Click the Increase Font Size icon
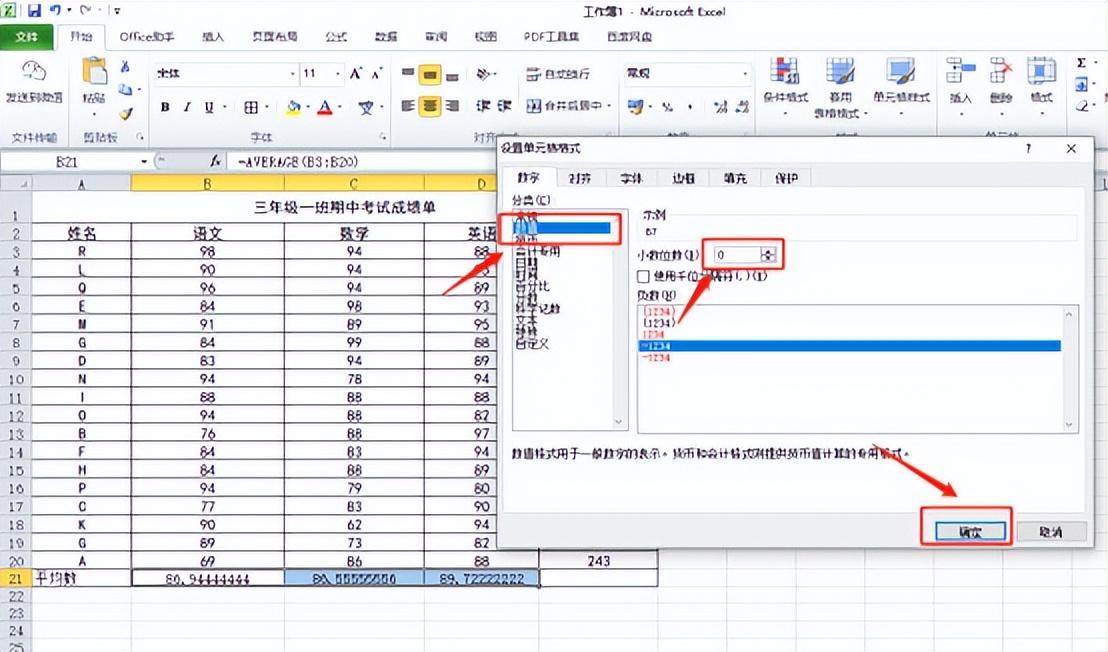 pyautogui.click(x=356, y=73)
